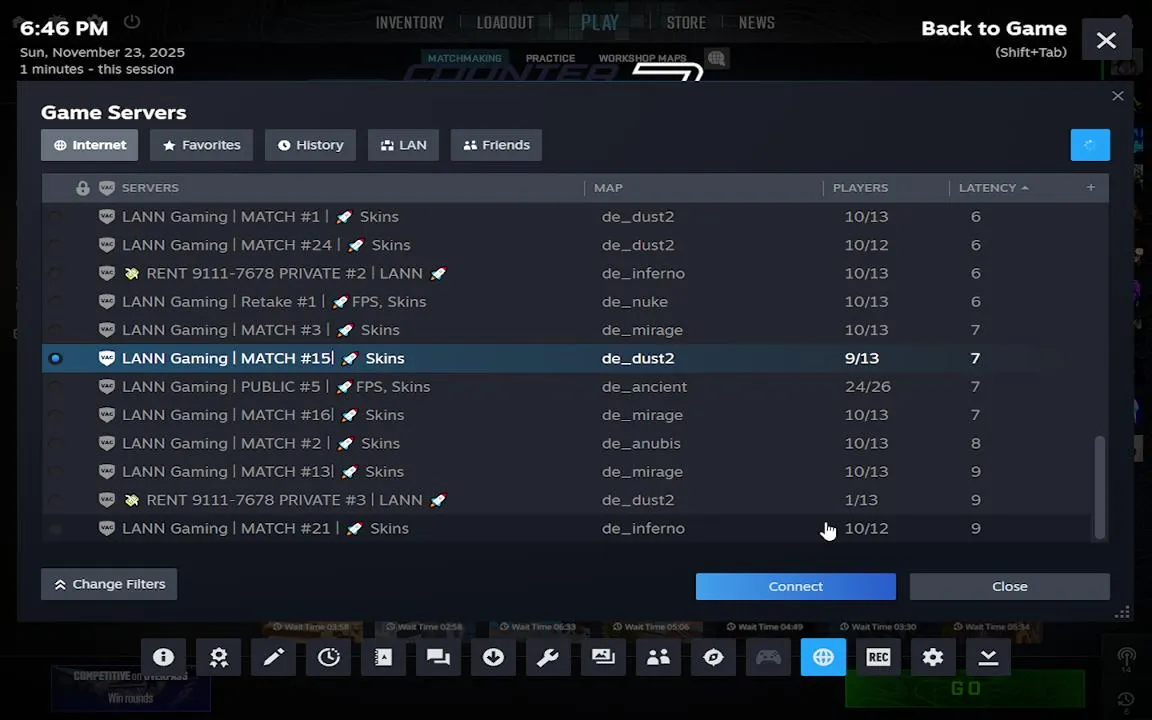This screenshot has width=1152, height=720.
Task: Add a column with the plus header
Action: click(x=1091, y=187)
